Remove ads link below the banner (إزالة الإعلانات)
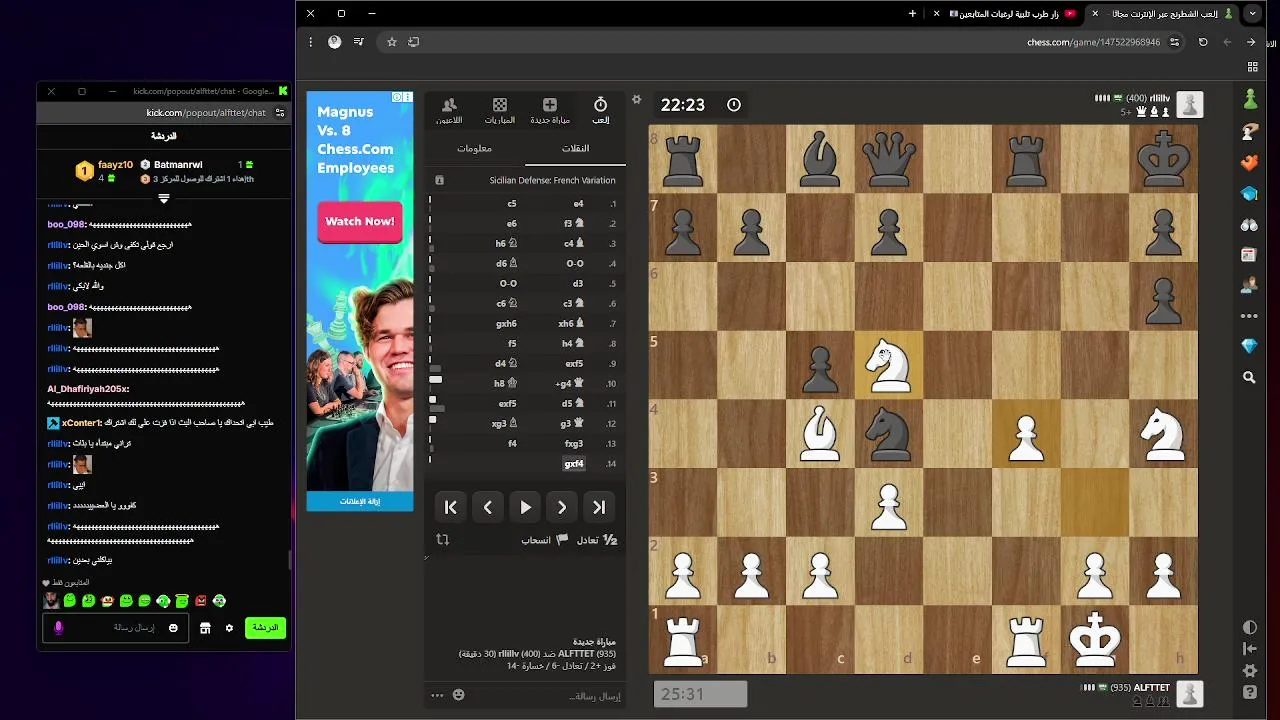This screenshot has width=1280, height=720. [360, 501]
